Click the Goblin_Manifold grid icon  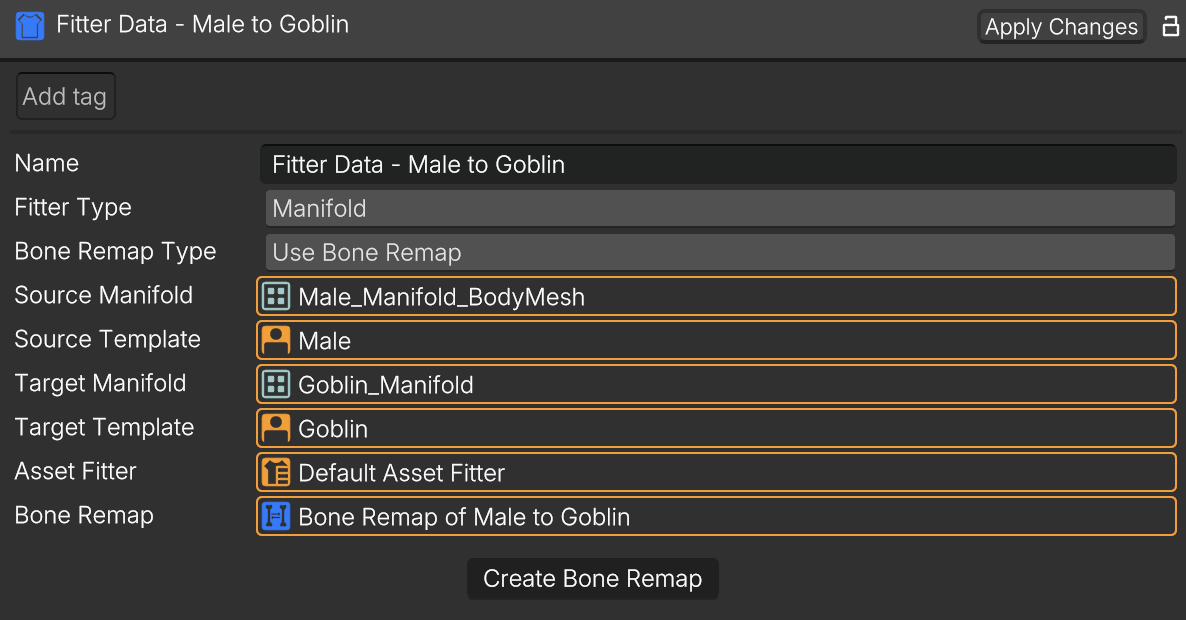tap(276, 384)
